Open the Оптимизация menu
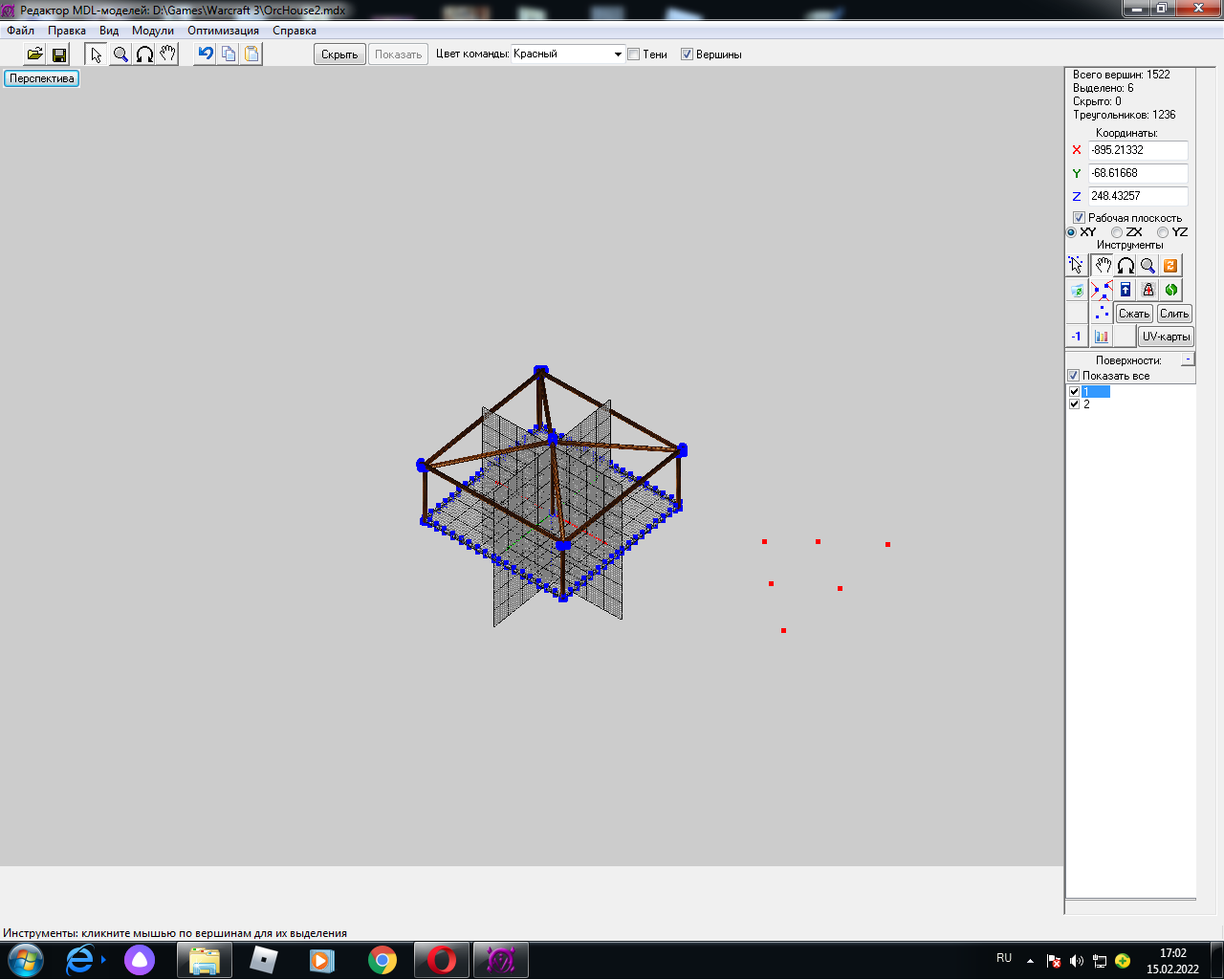The image size is (1224, 980). (x=223, y=31)
